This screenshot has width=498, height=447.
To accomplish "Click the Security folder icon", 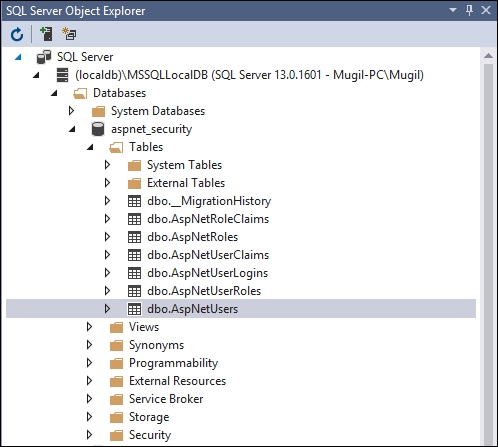I will pos(116,435).
